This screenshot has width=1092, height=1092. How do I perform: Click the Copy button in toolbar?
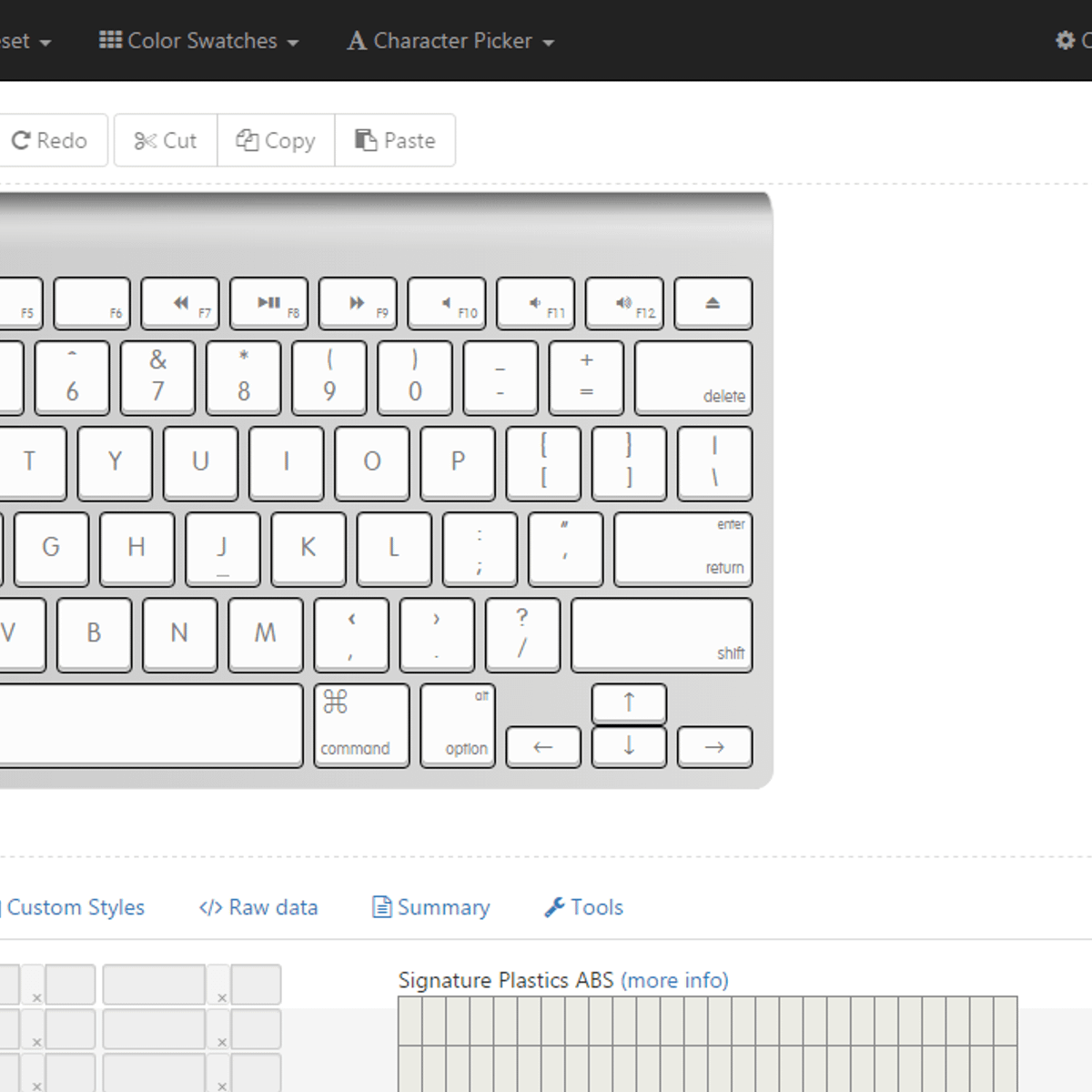click(276, 141)
